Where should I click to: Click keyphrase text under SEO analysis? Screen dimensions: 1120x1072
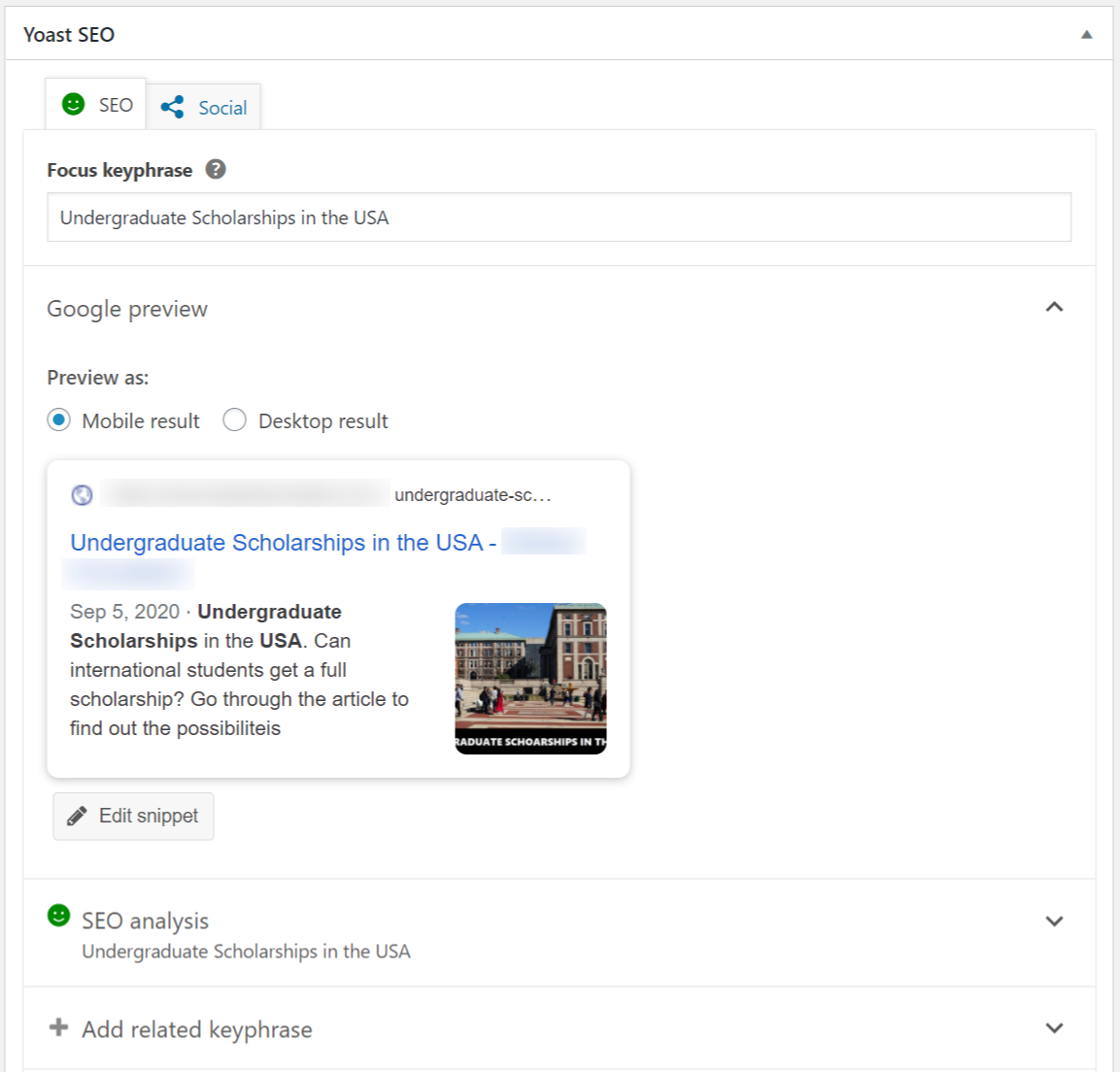tap(246, 952)
